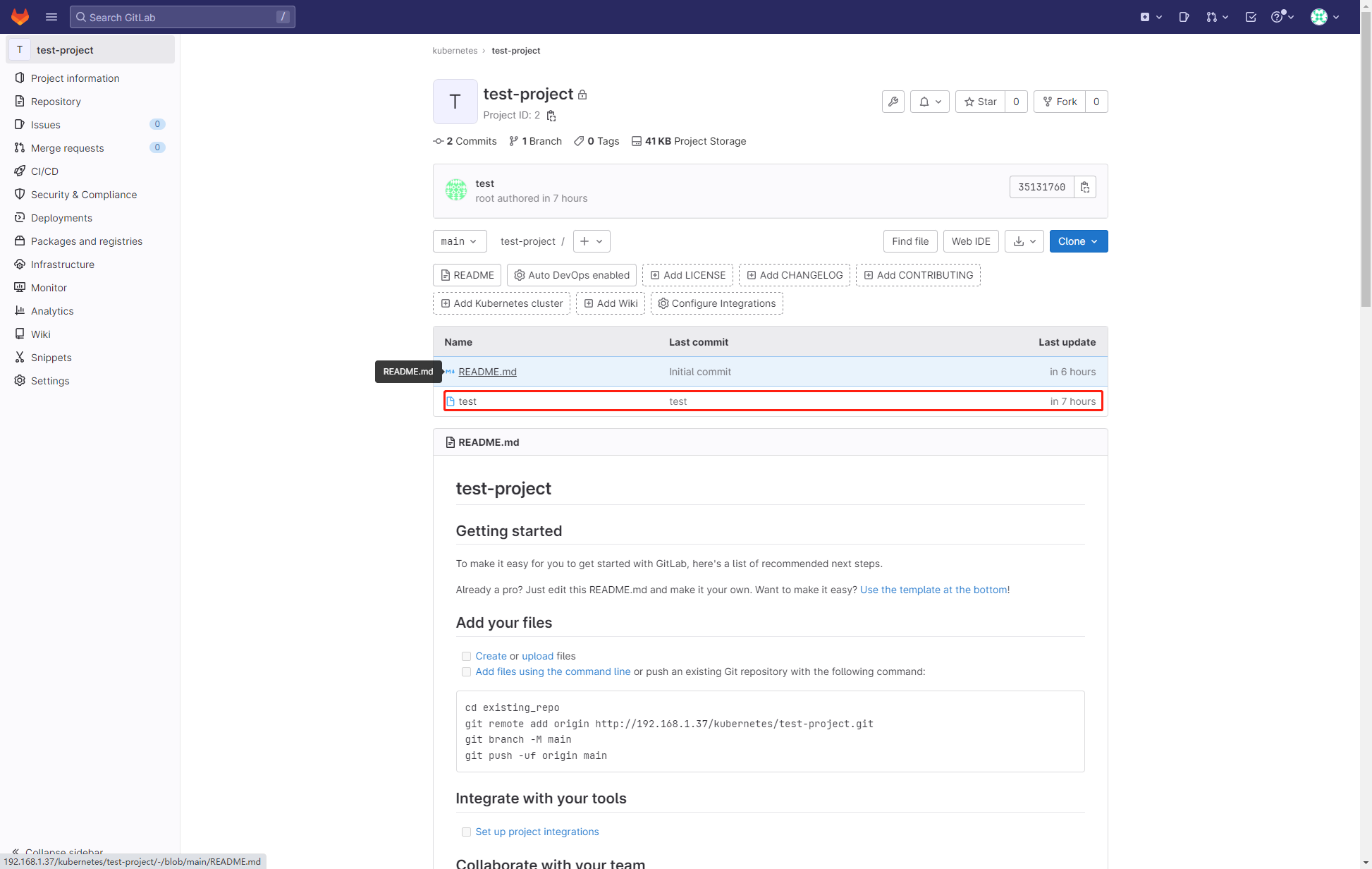Click Configure Integrations

pyautogui.click(x=717, y=303)
